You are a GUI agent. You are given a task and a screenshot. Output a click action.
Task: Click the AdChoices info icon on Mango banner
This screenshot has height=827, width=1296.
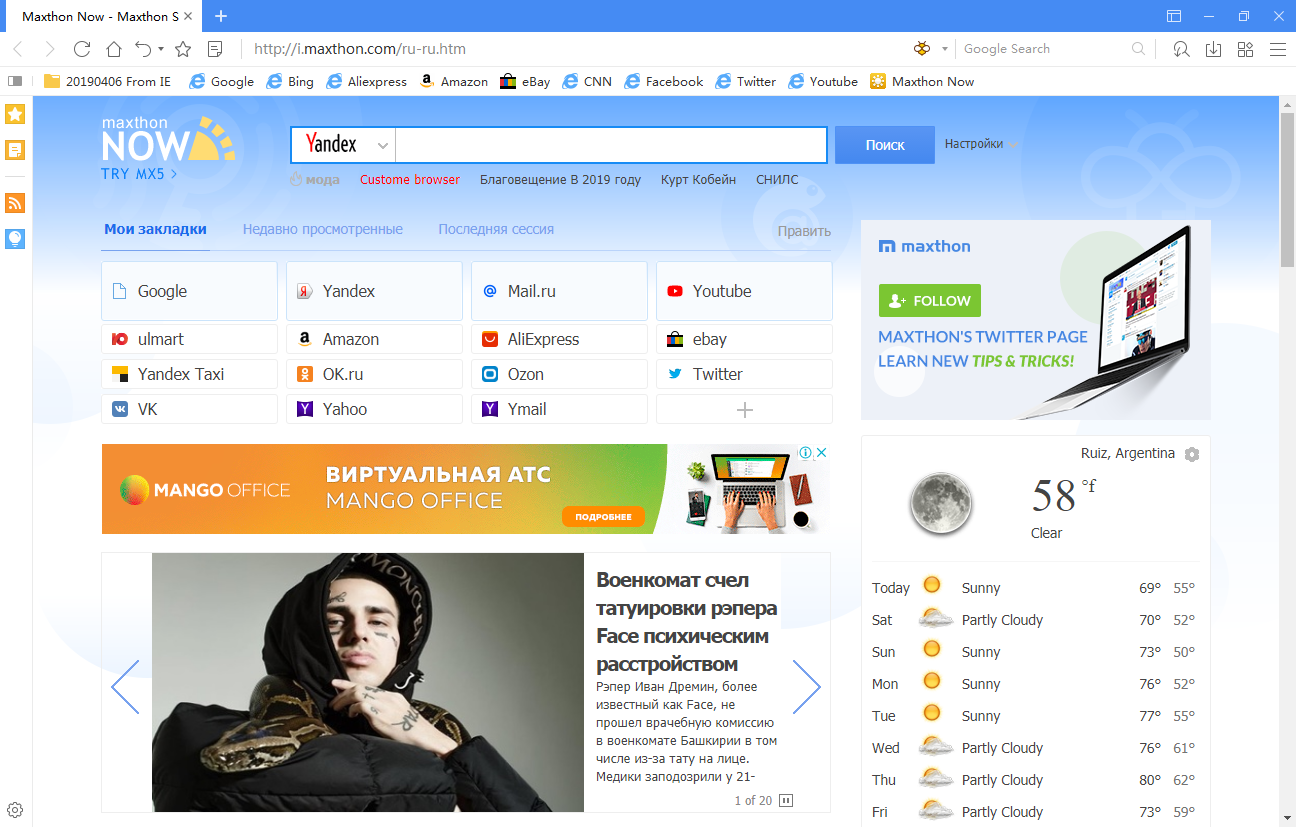pyautogui.click(x=805, y=453)
